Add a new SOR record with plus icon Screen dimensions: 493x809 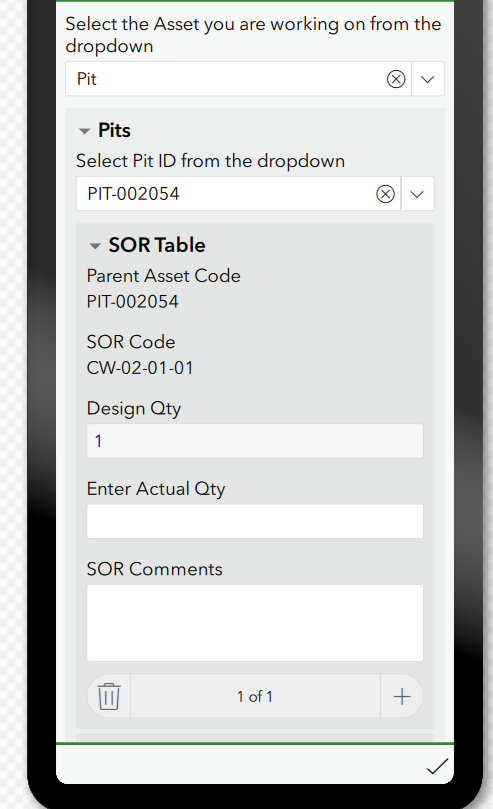point(402,696)
